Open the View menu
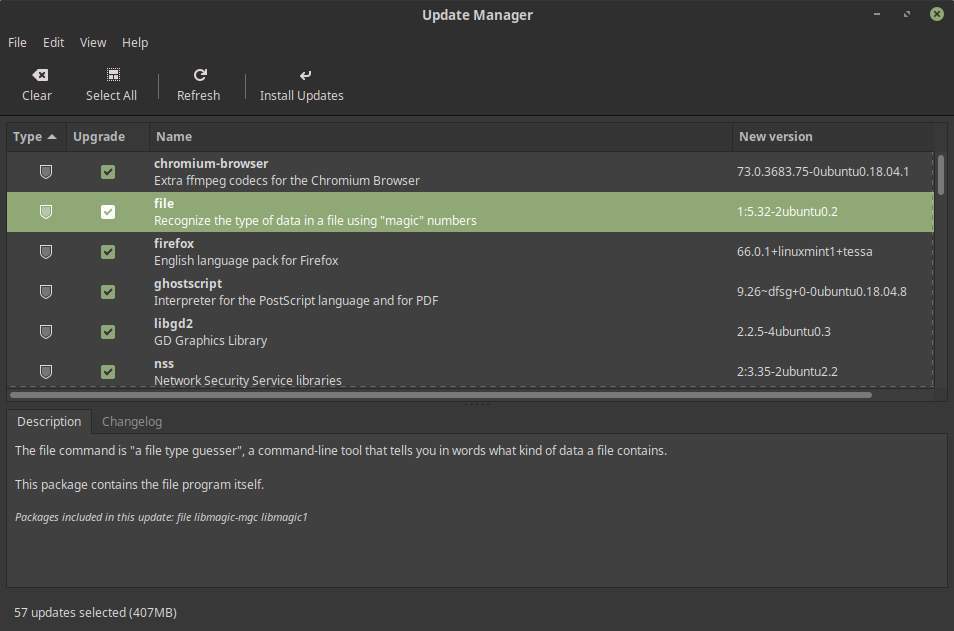 [x=92, y=43]
